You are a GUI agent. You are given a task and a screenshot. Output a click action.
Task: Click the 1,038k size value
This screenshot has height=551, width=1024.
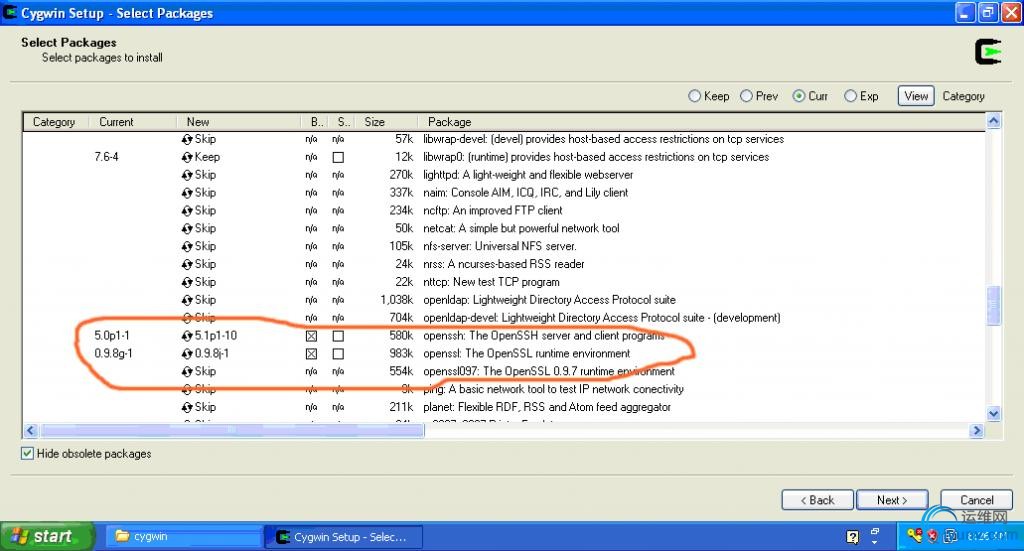click(x=396, y=300)
